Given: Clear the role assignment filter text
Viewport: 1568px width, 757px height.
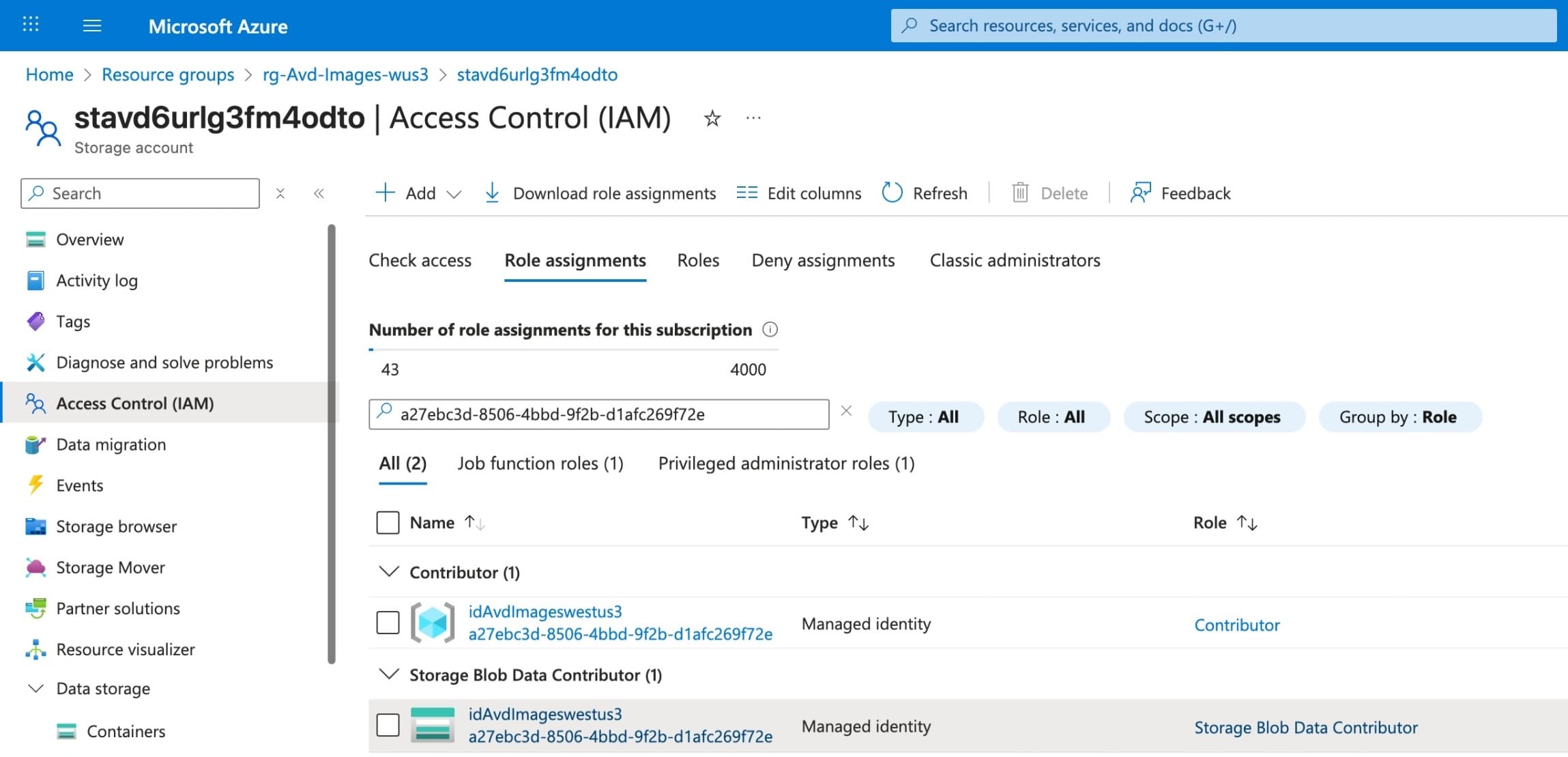Looking at the screenshot, I should 846,411.
